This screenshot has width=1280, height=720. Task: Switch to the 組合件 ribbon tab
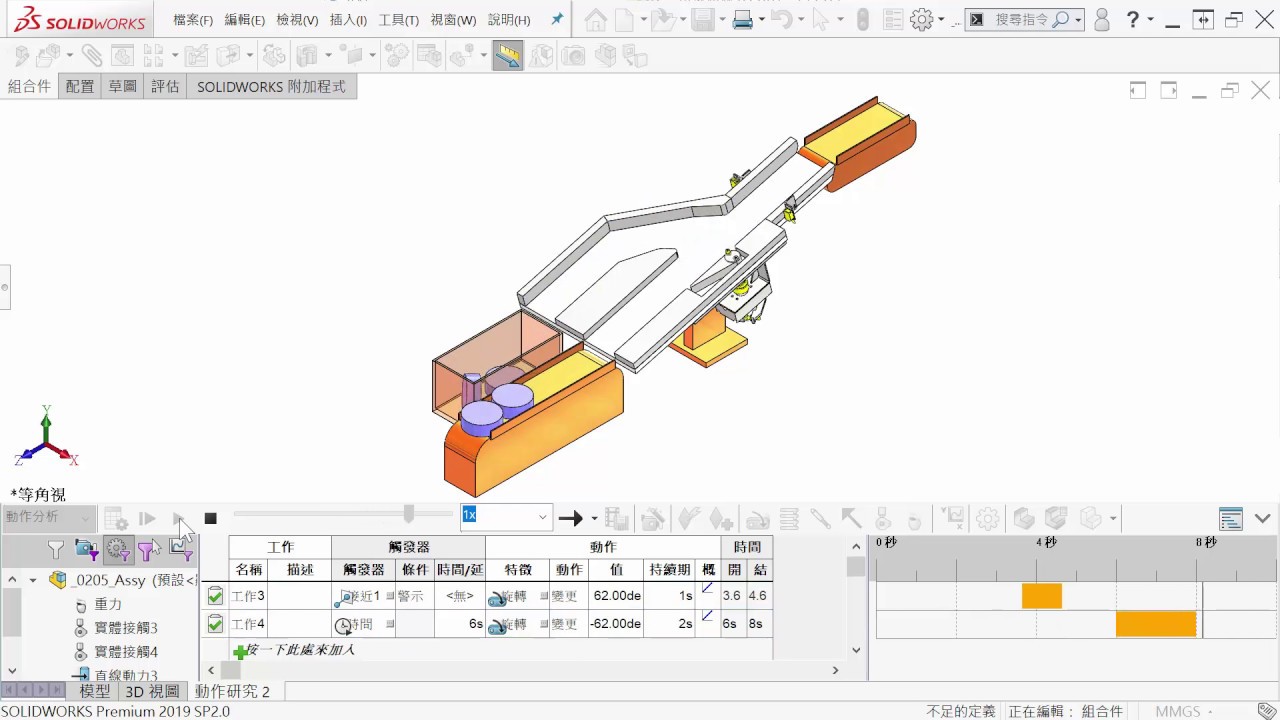(29, 87)
